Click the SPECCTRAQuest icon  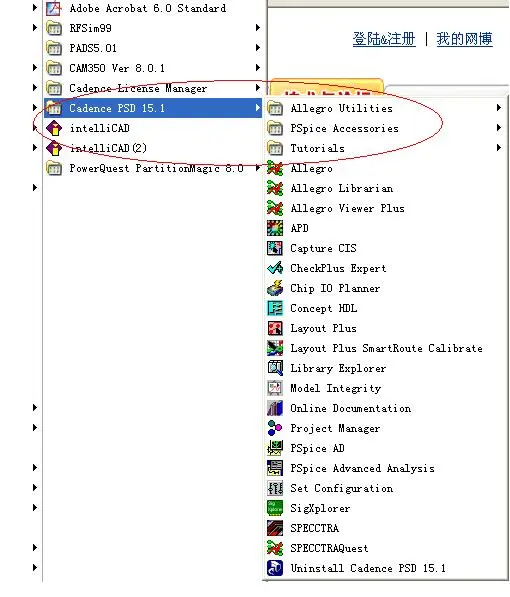(x=275, y=548)
